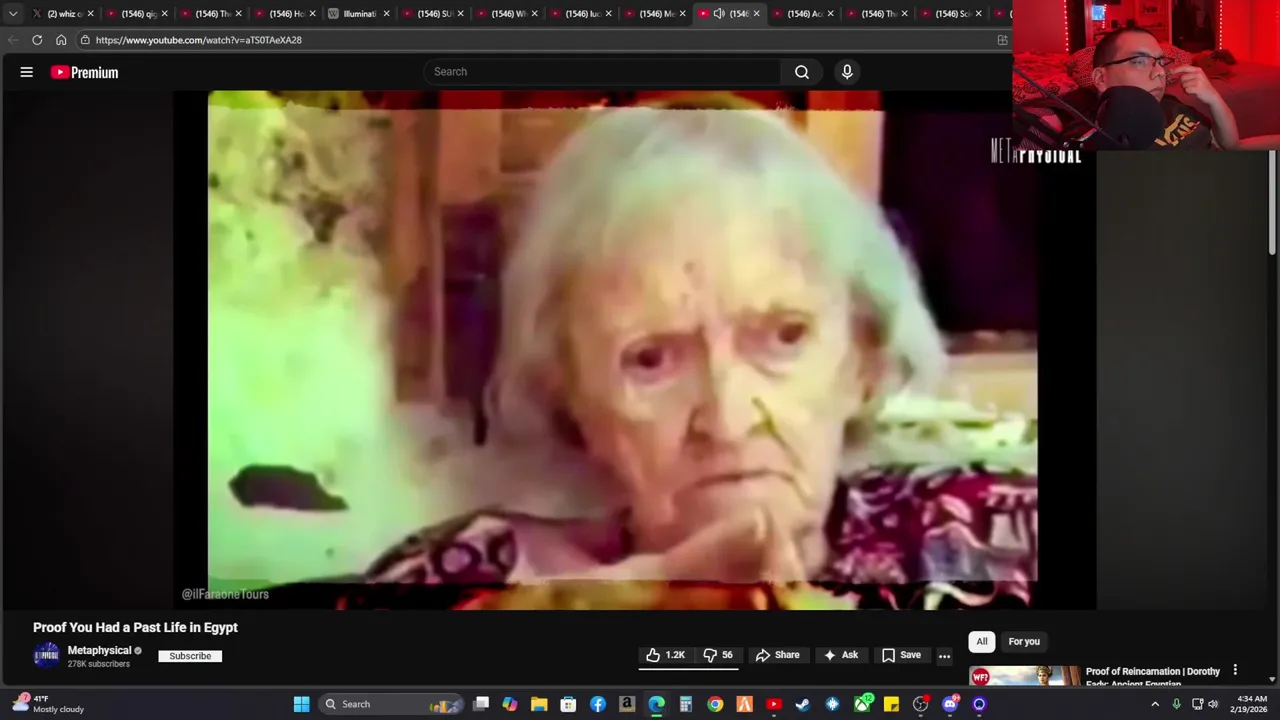This screenshot has width=1280, height=720.
Task: Open File Explorer from taskbar
Action: click(539, 704)
